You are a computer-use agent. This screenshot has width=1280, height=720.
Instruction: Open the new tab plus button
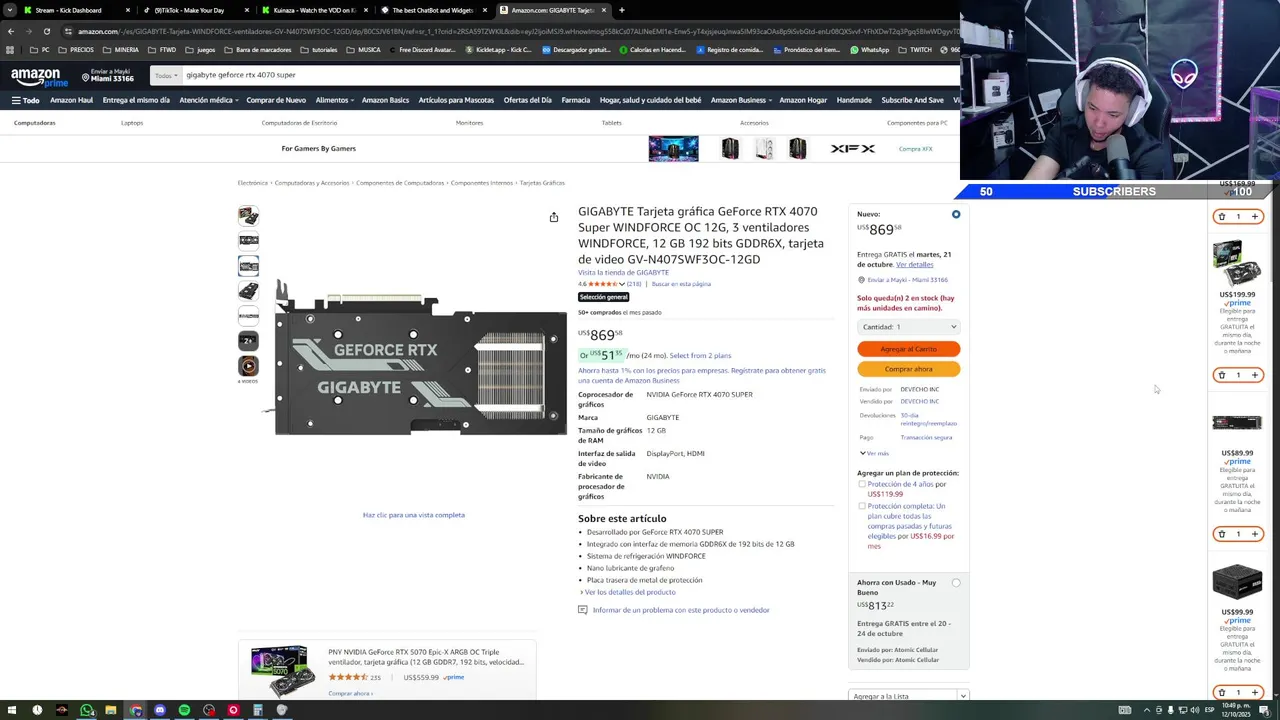[x=621, y=10]
